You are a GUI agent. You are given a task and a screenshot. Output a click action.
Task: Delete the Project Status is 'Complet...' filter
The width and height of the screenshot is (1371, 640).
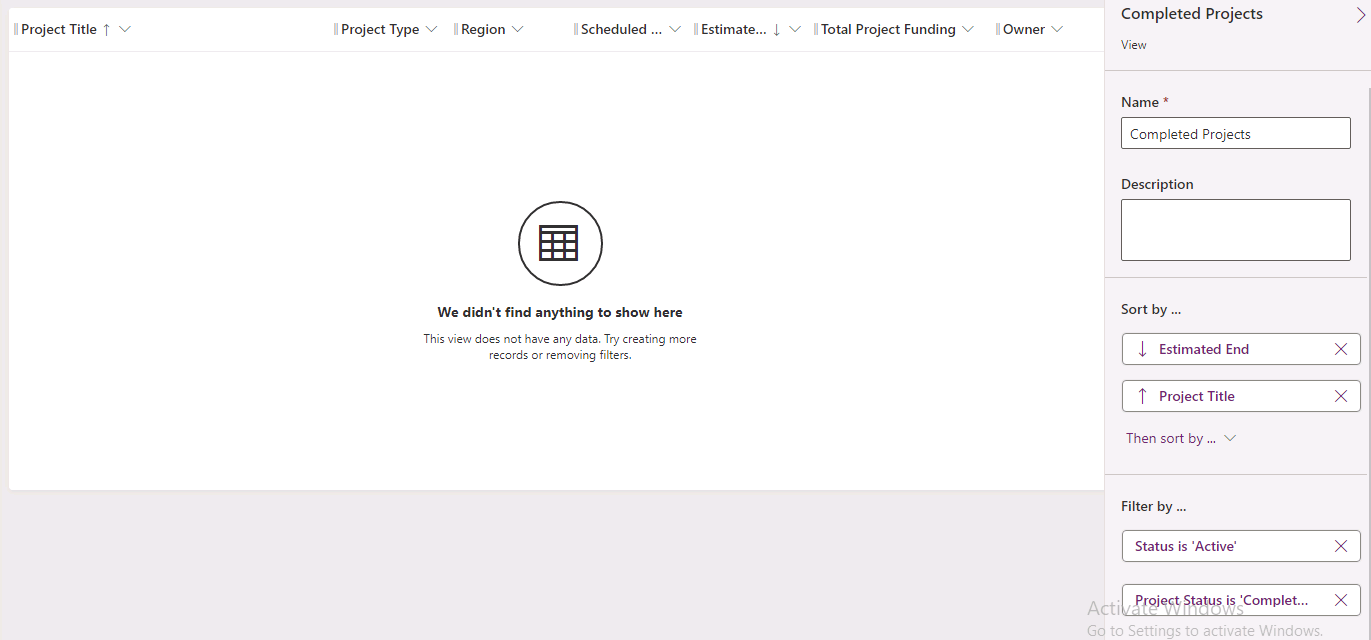1341,600
